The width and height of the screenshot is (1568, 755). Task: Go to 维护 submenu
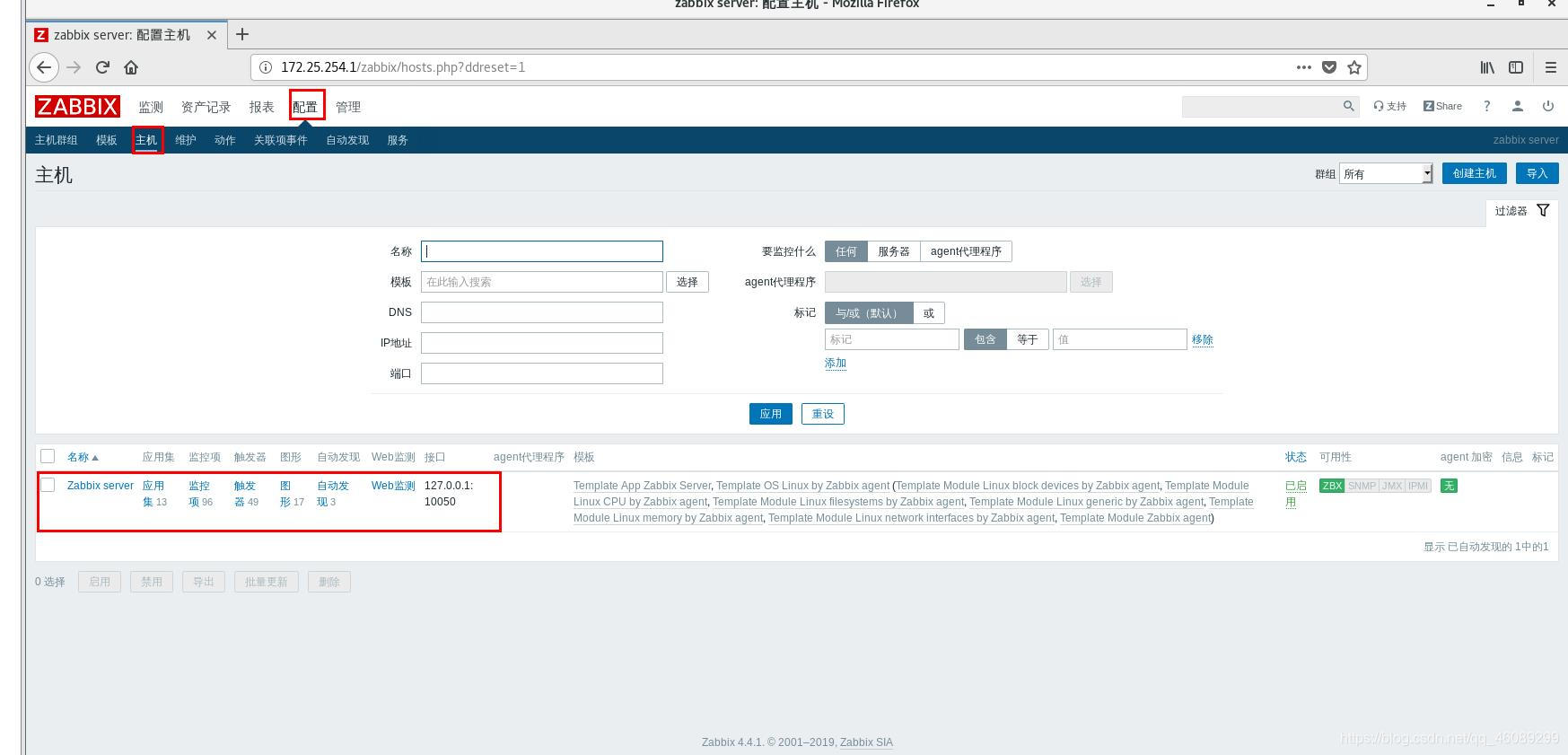click(186, 140)
